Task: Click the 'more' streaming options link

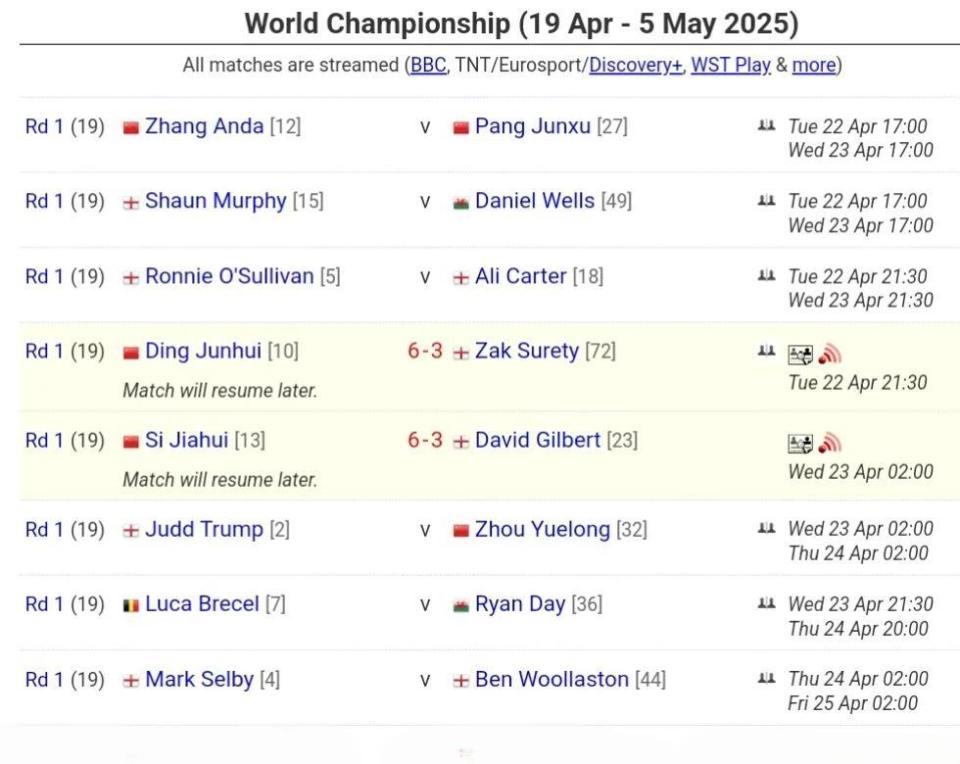Action: coord(814,65)
